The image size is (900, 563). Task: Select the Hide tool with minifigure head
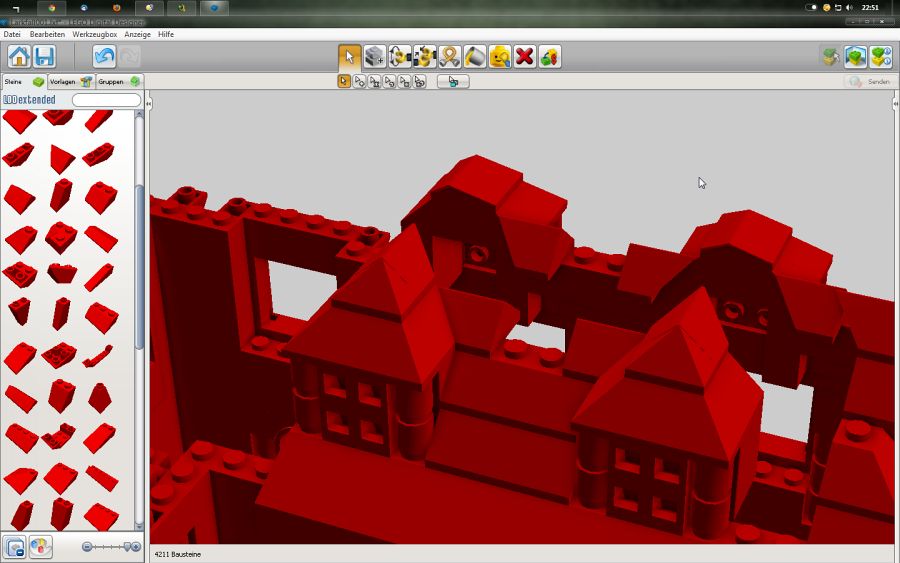click(x=499, y=56)
